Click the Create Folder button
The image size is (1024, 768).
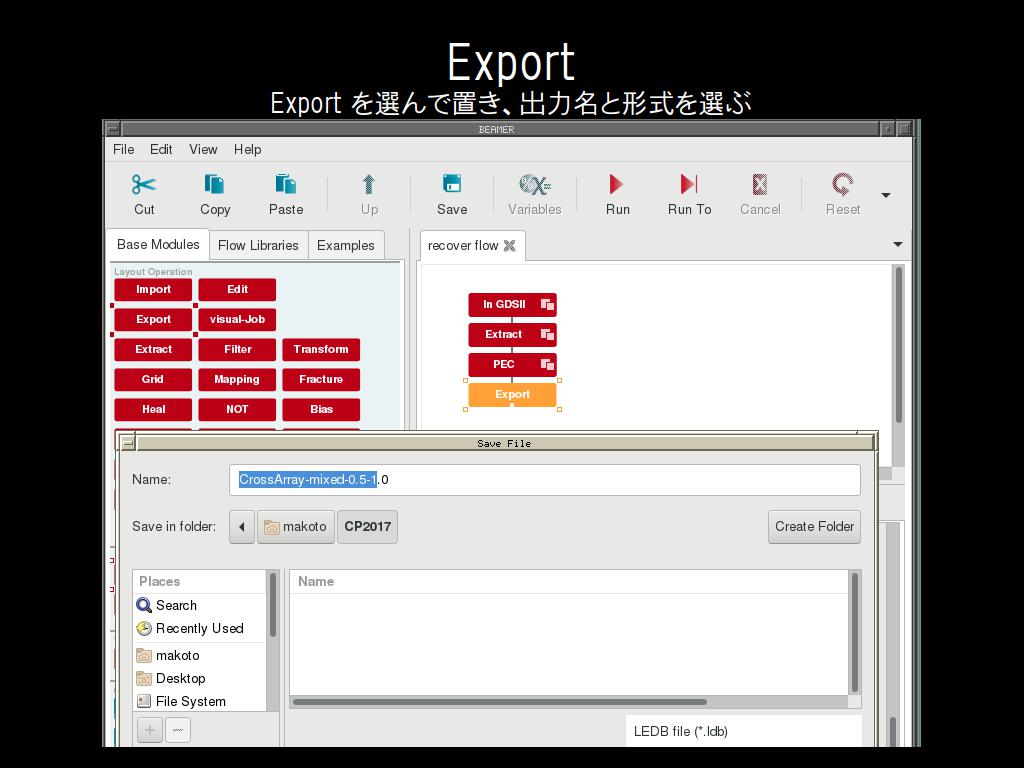(814, 527)
